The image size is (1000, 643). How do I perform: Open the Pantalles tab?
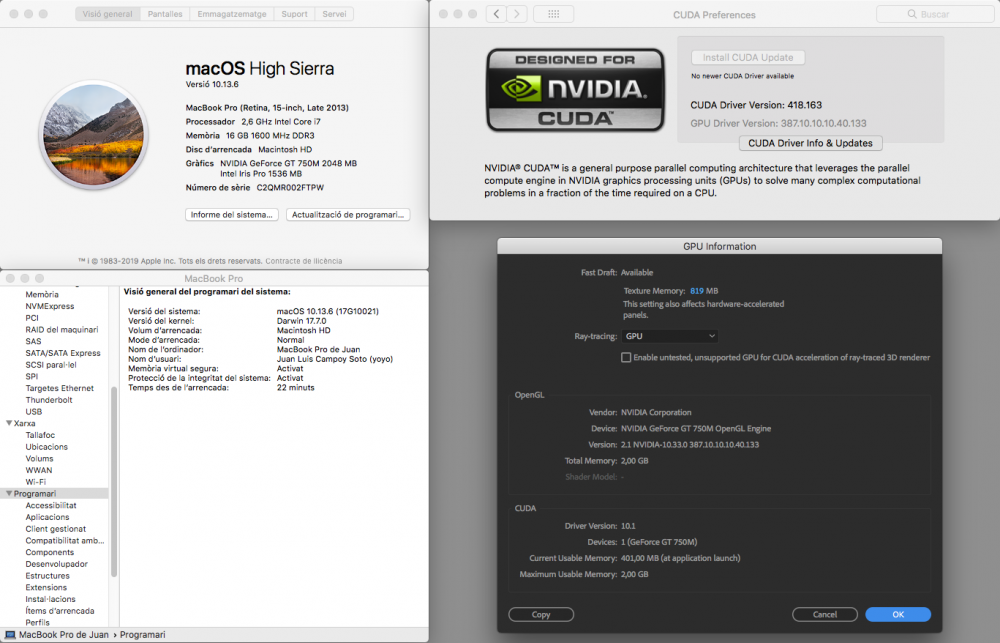coord(165,14)
